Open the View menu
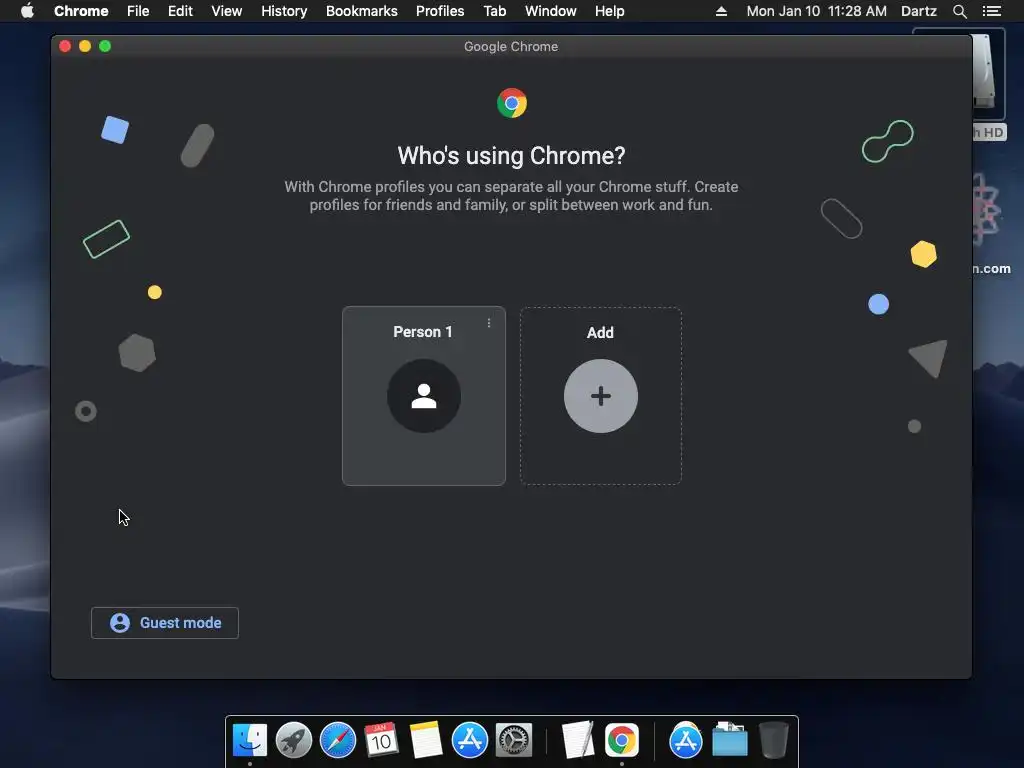 [227, 11]
